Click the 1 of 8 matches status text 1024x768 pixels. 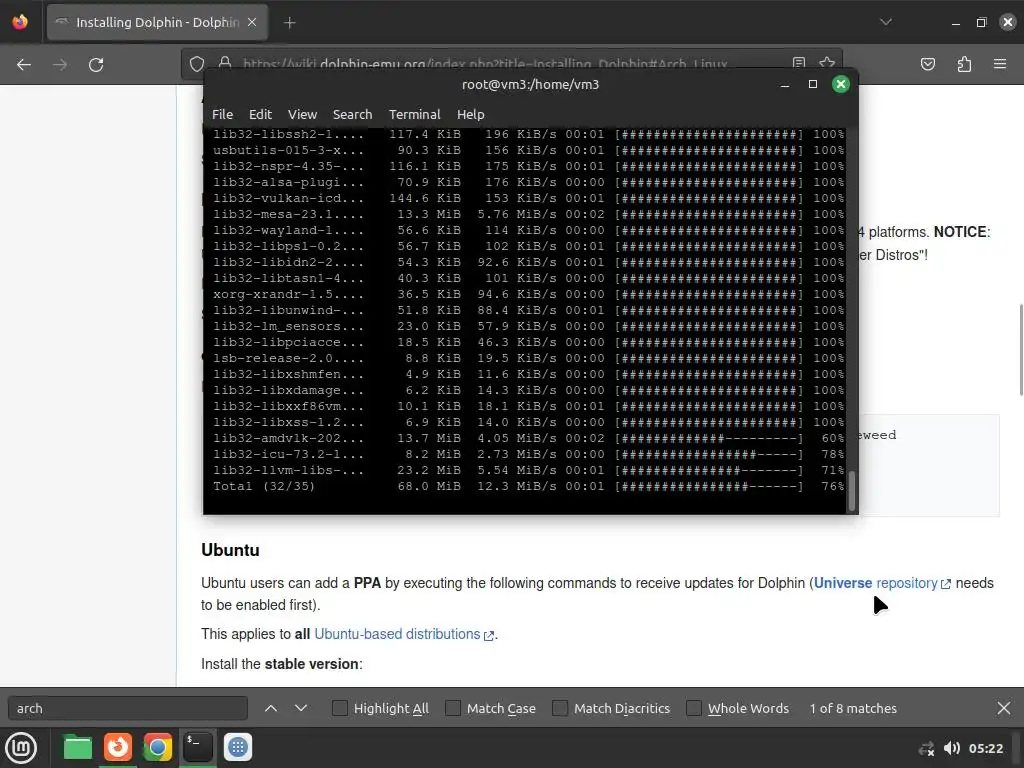click(x=853, y=708)
